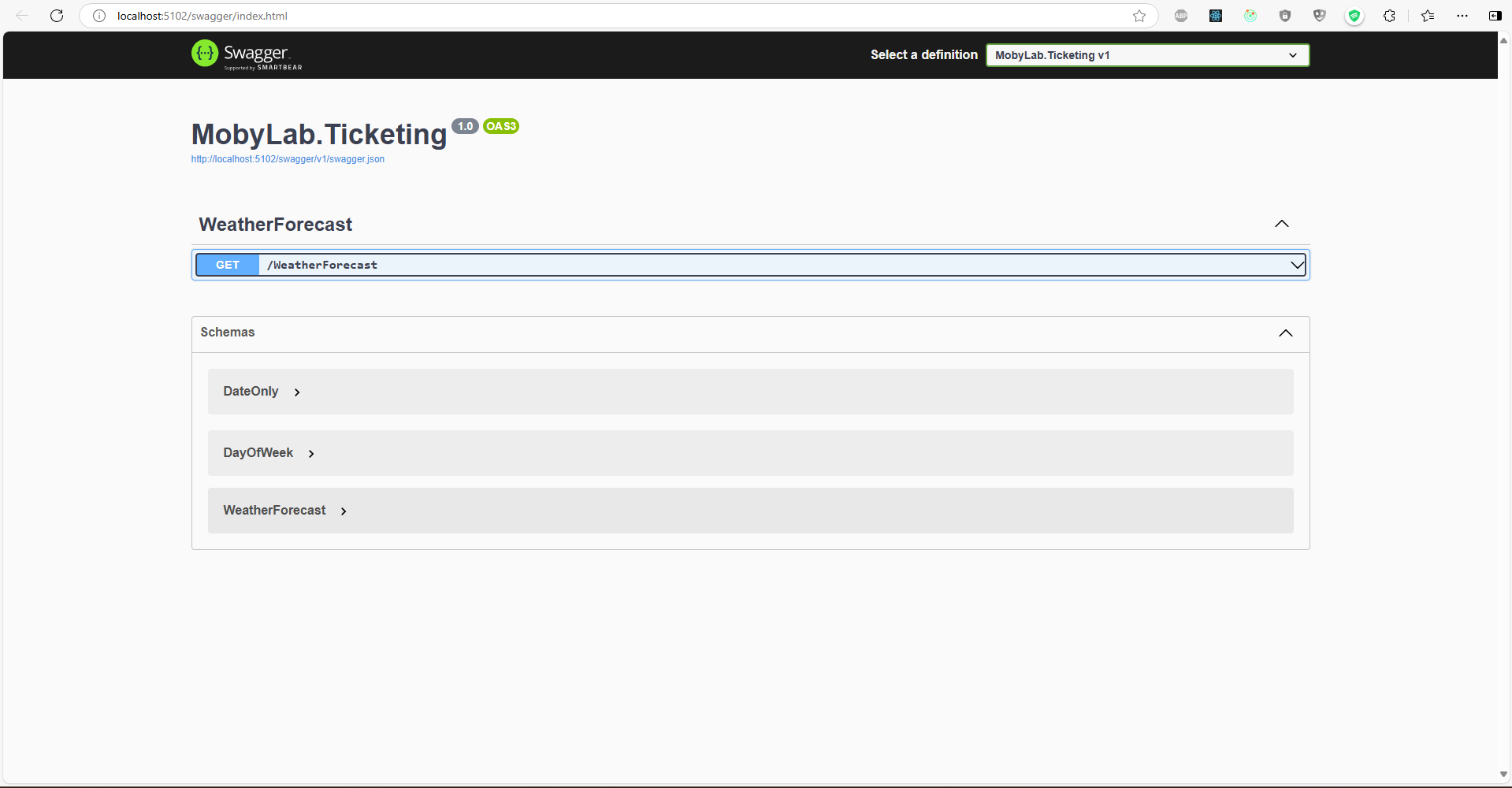
Task: Click the GET method badge
Action: [x=228, y=265]
